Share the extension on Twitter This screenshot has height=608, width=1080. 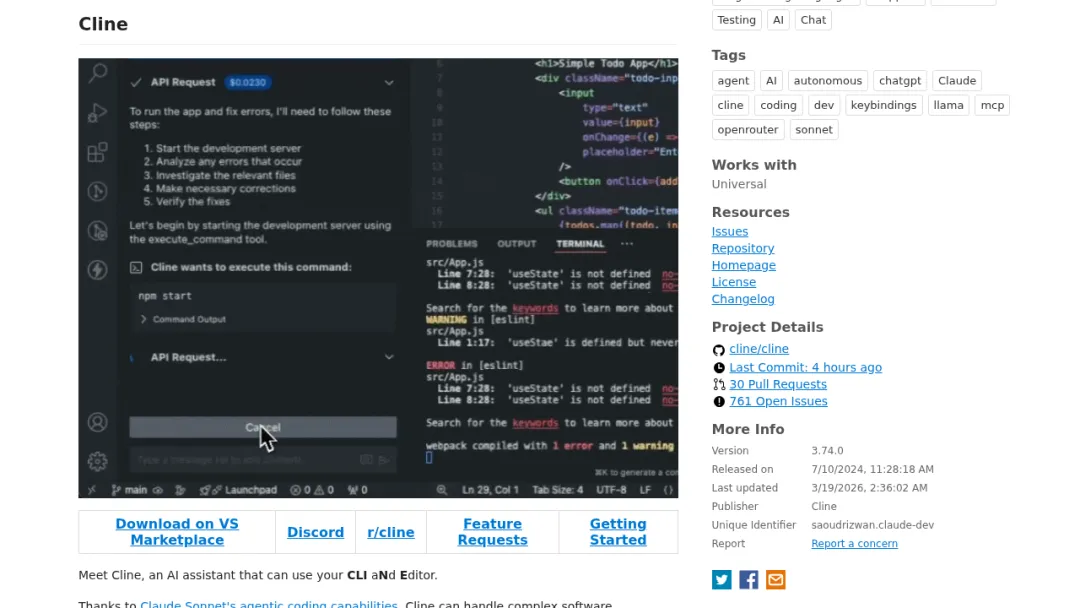coord(721,580)
